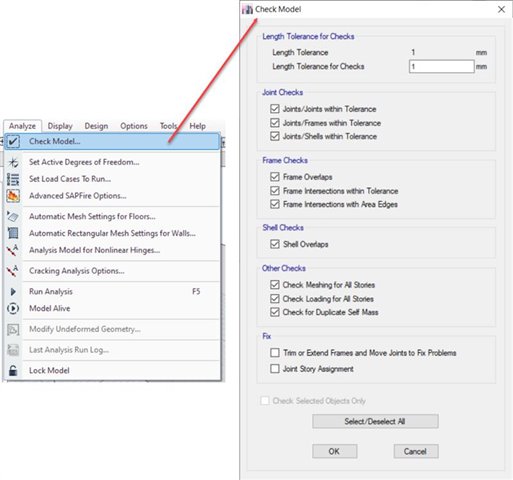The image size is (513, 480).
Task: Click the Check Model checkmark icon
Action: (x=13, y=141)
